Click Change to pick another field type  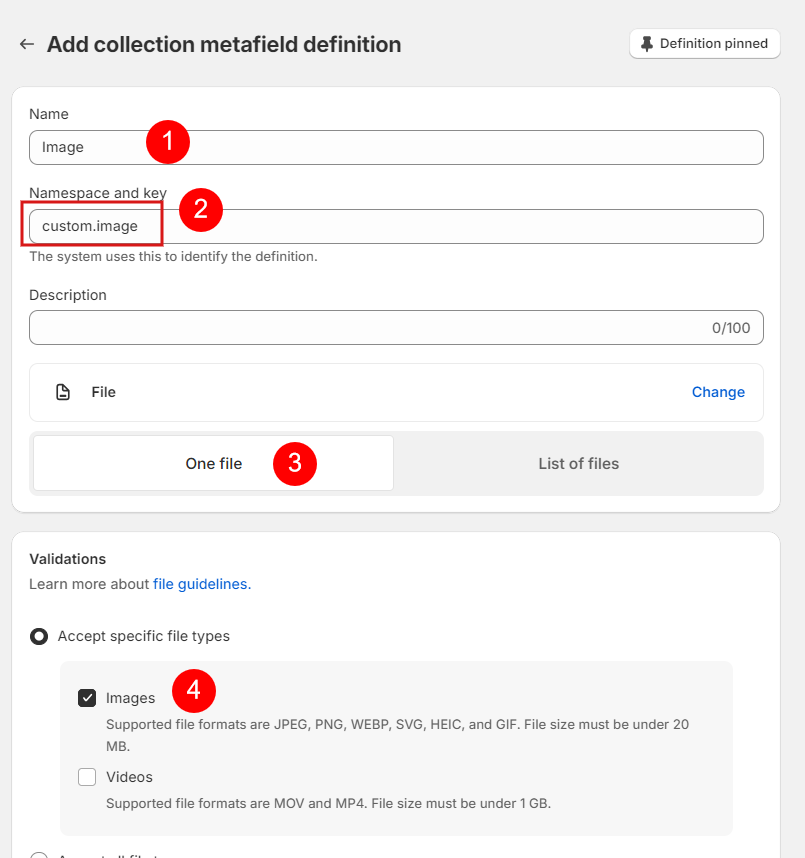click(x=718, y=392)
